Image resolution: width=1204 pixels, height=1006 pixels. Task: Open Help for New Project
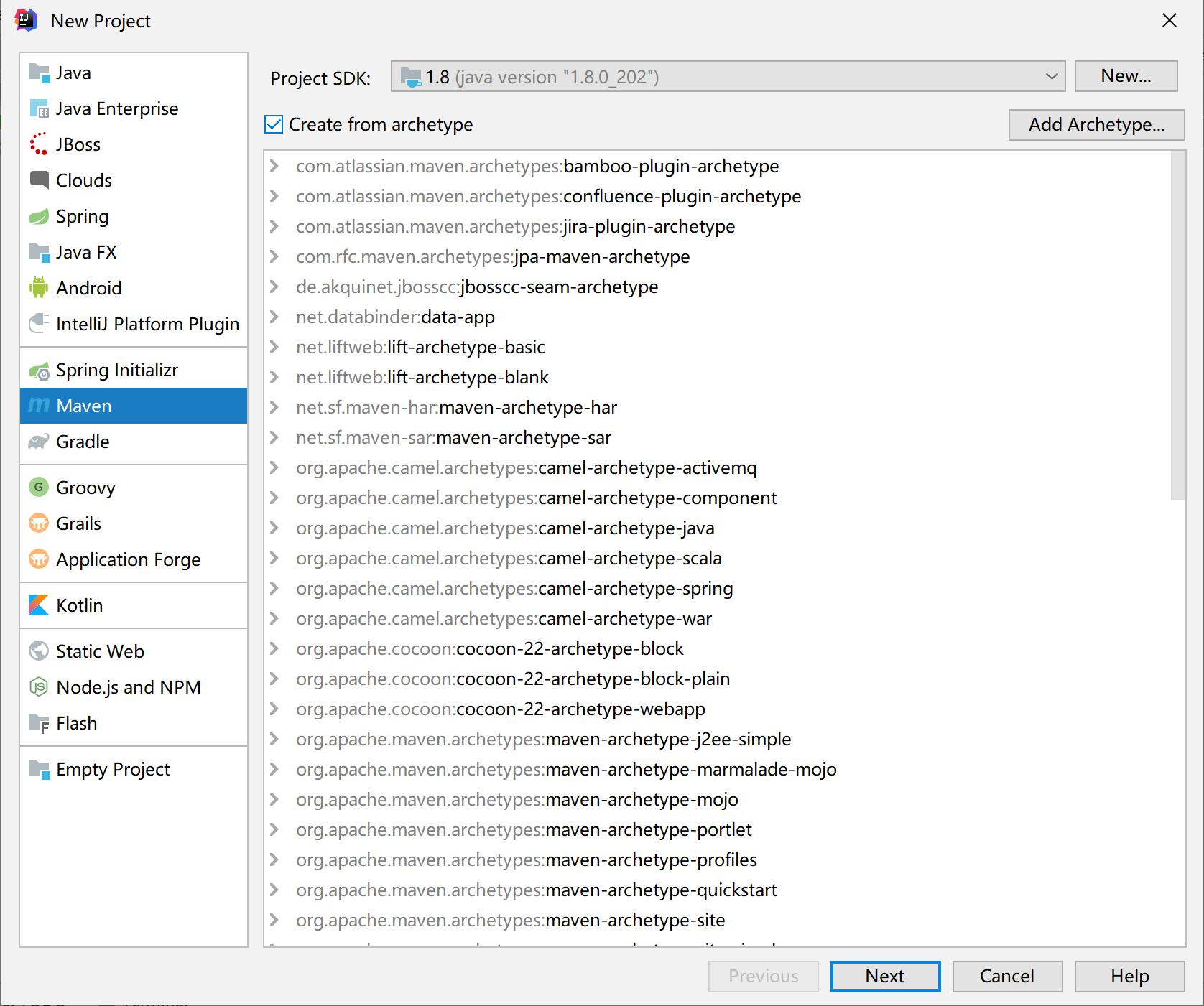1129,977
